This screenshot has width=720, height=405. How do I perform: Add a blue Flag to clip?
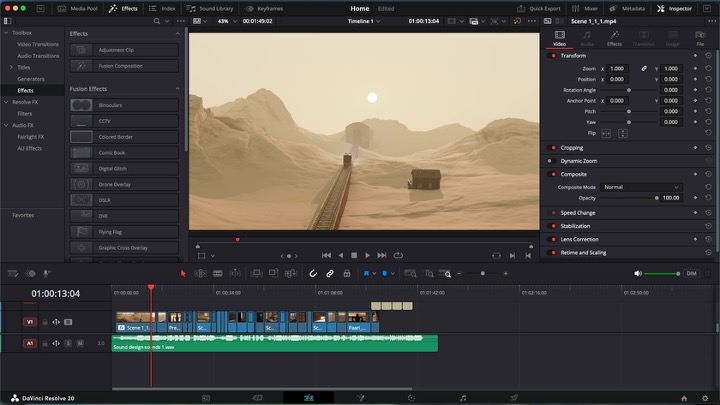[x=366, y=273]
